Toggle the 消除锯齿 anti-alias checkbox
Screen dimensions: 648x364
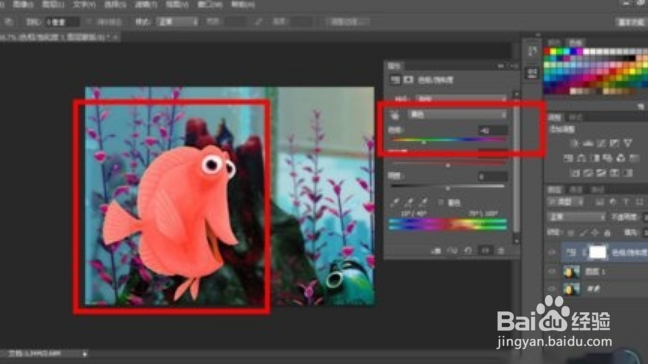coord(89,22)
